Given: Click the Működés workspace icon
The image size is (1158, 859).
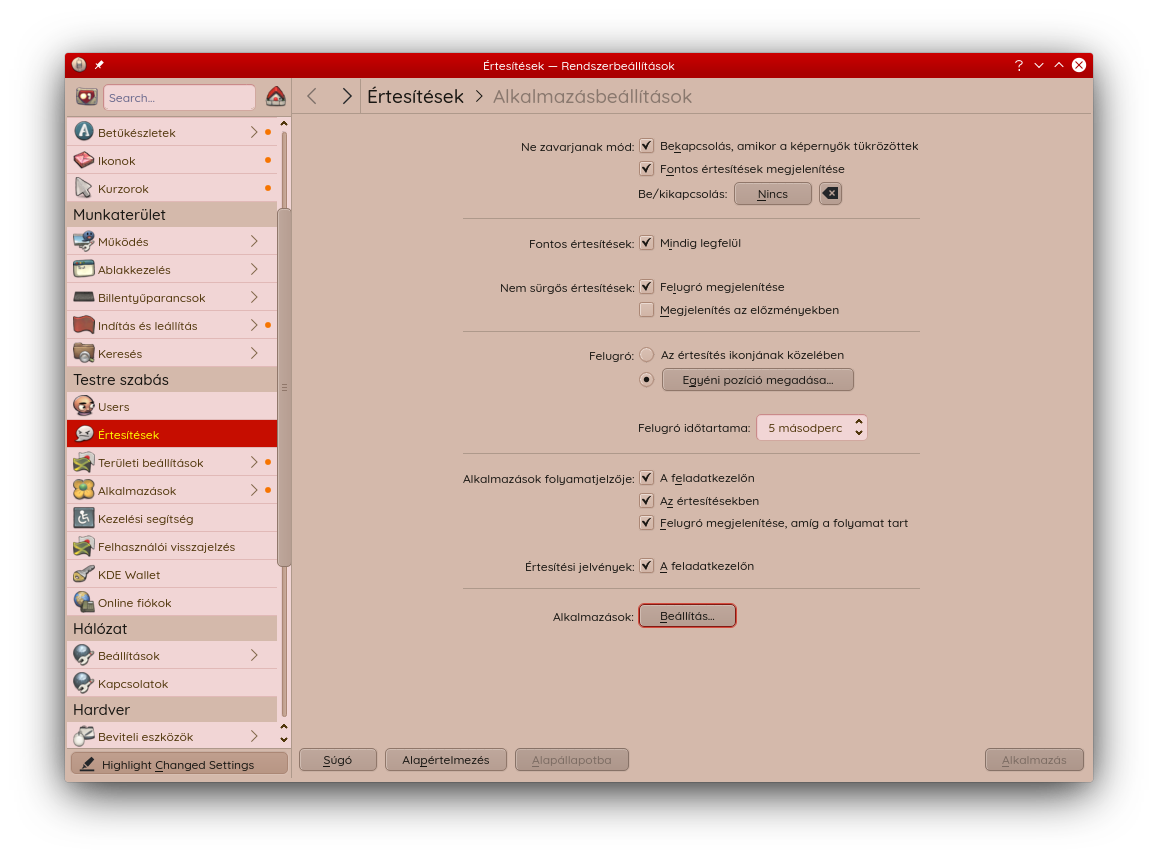Looking at the screenshot, I should point(83,241).
